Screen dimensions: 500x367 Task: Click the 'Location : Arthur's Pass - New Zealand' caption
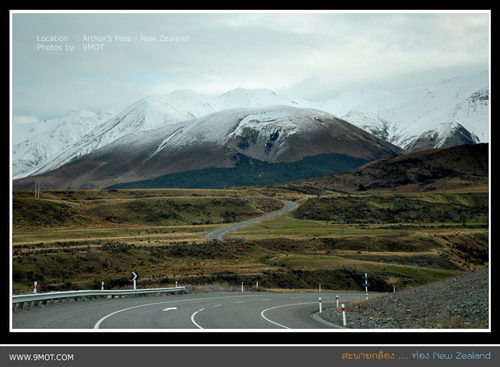click(113, 38)
